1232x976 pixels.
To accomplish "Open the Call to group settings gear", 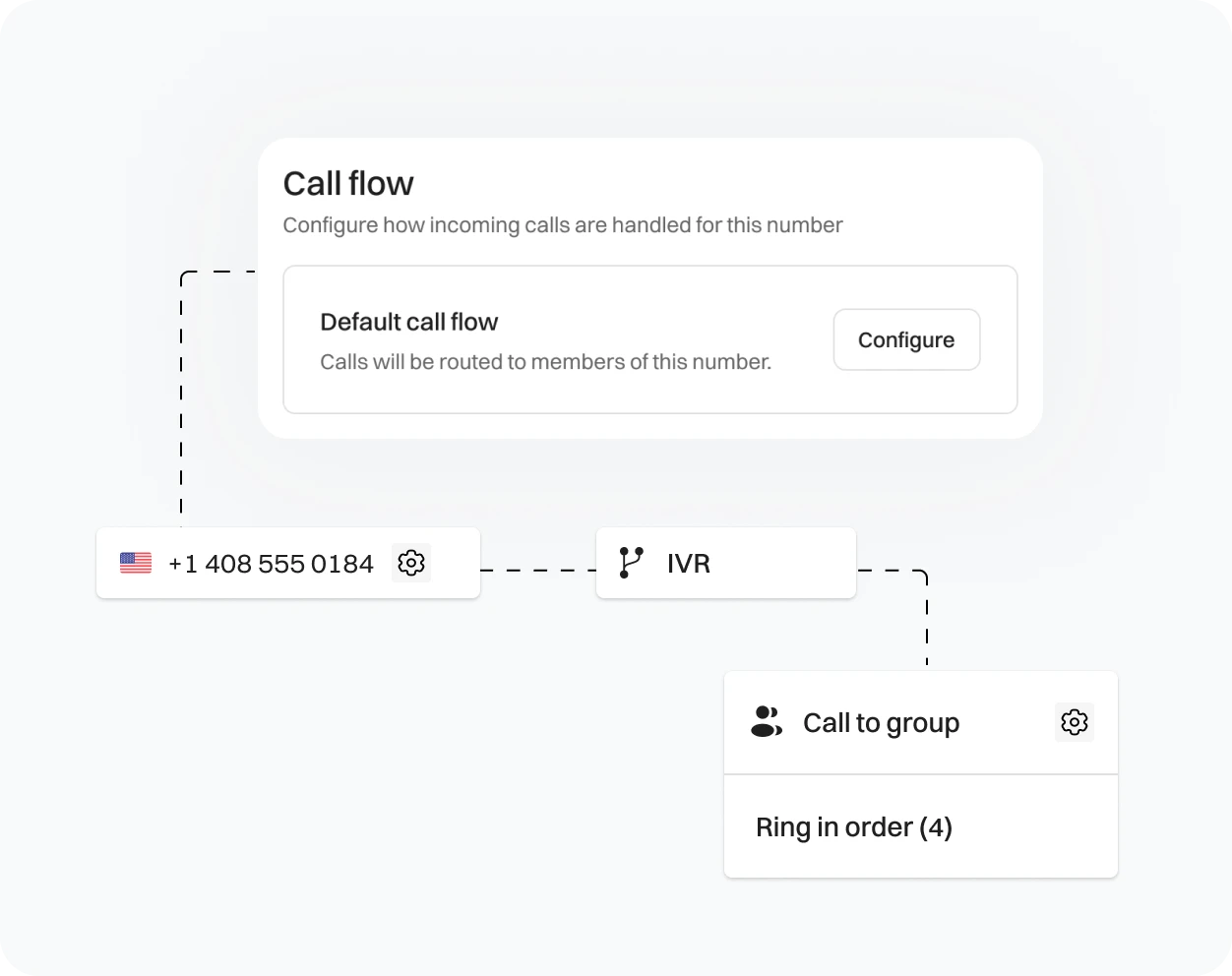I will (x=1074, y=722).
